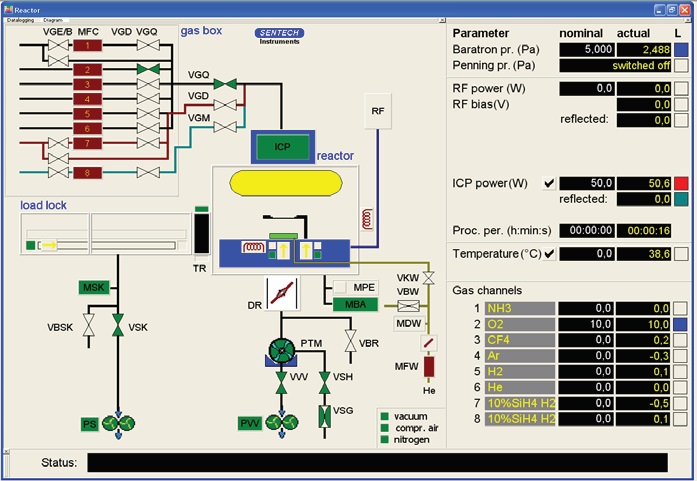Edit the O2 nominal flow field
The width and height of the screenshot is (697, 481).
[x=586, y=324]
